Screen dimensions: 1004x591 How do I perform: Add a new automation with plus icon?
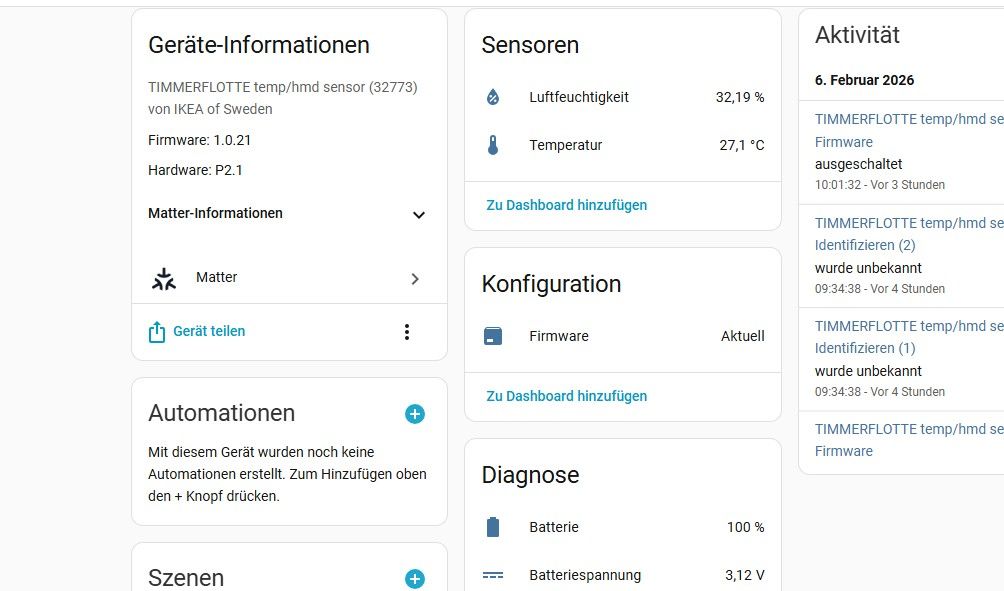pos(414,414)
